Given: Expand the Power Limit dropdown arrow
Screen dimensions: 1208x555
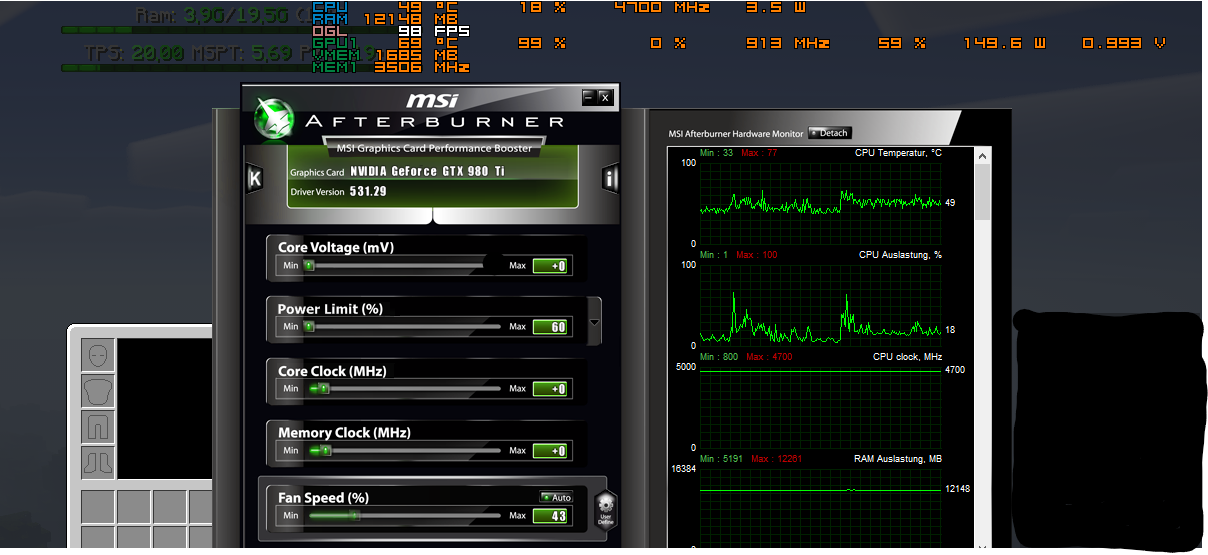Looking at the screenshot, I should coord(595,323).
